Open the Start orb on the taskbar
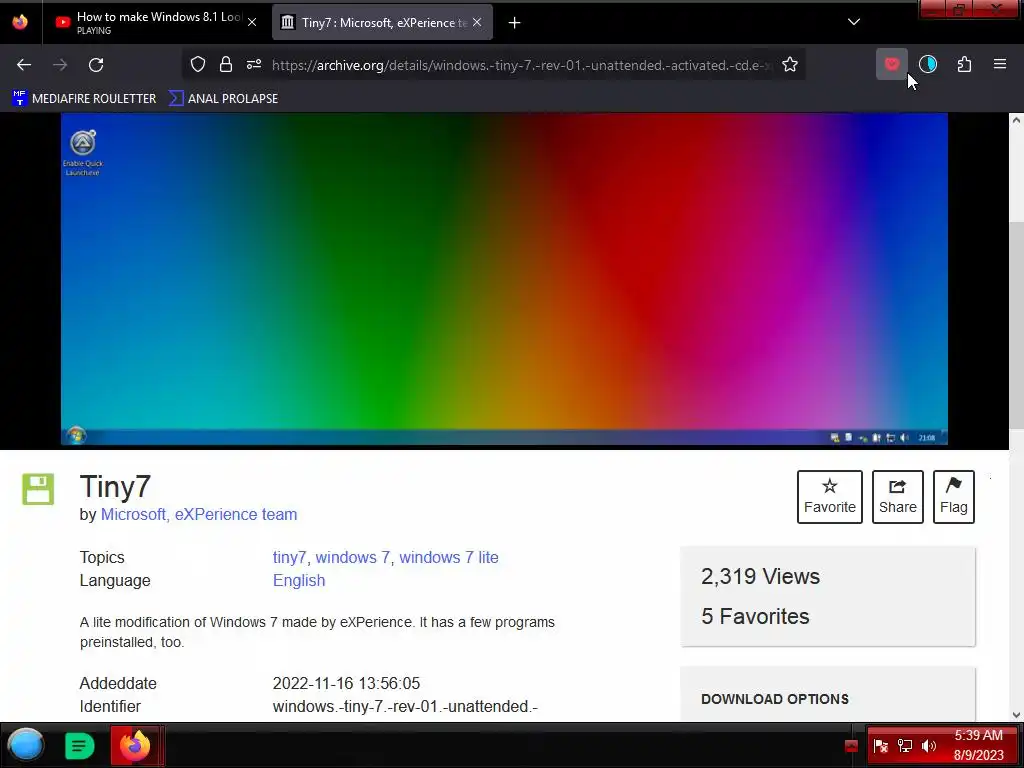 click(x=25, y=745)
